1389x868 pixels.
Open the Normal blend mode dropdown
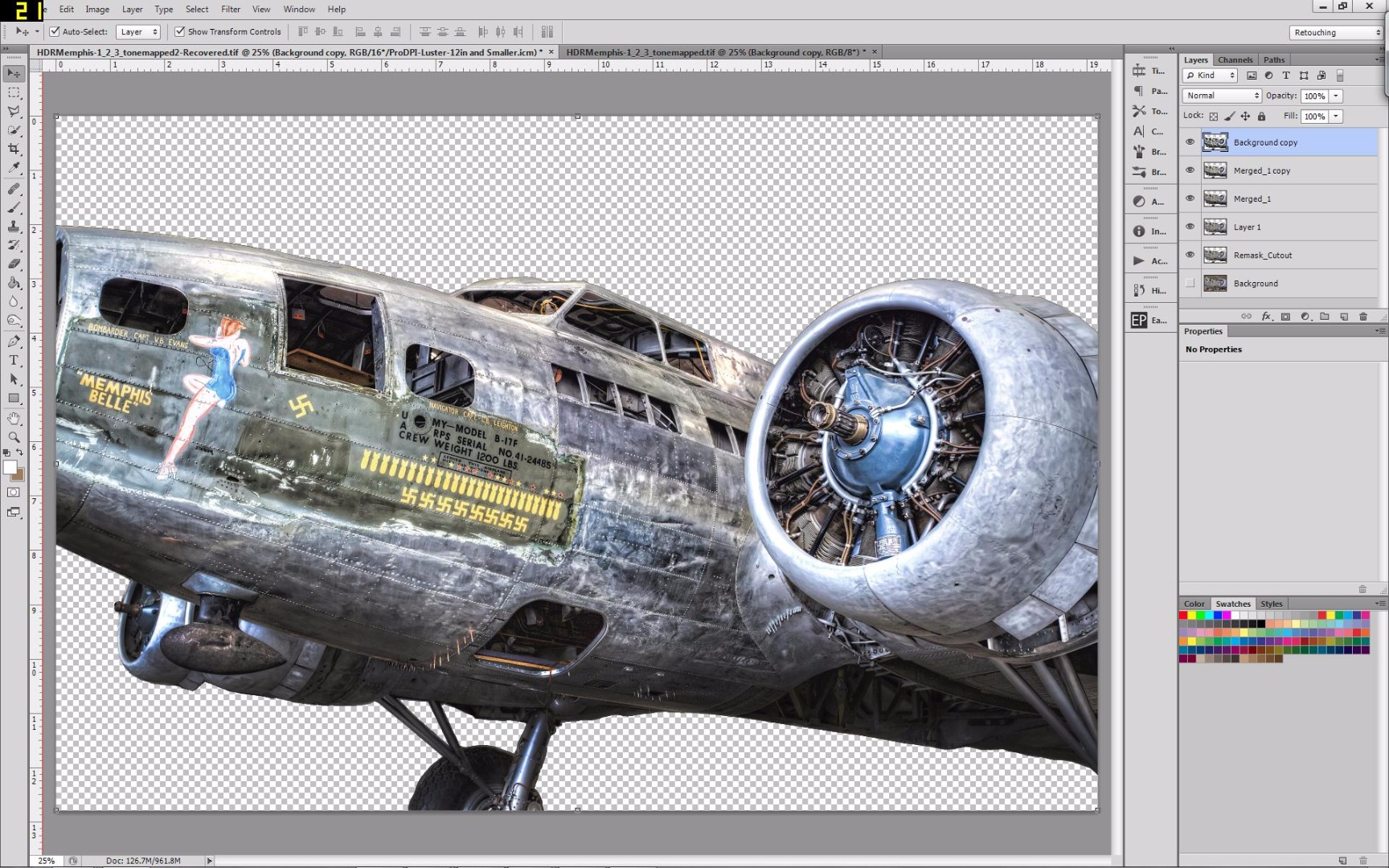coord(1222,96)
